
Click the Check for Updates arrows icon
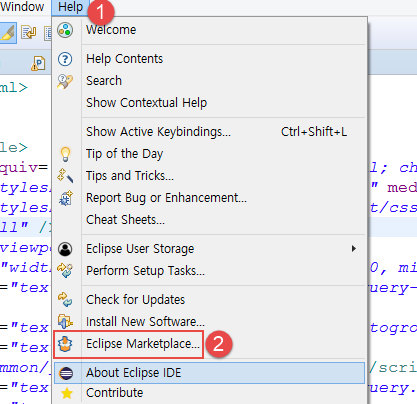(x=65, y=300)
